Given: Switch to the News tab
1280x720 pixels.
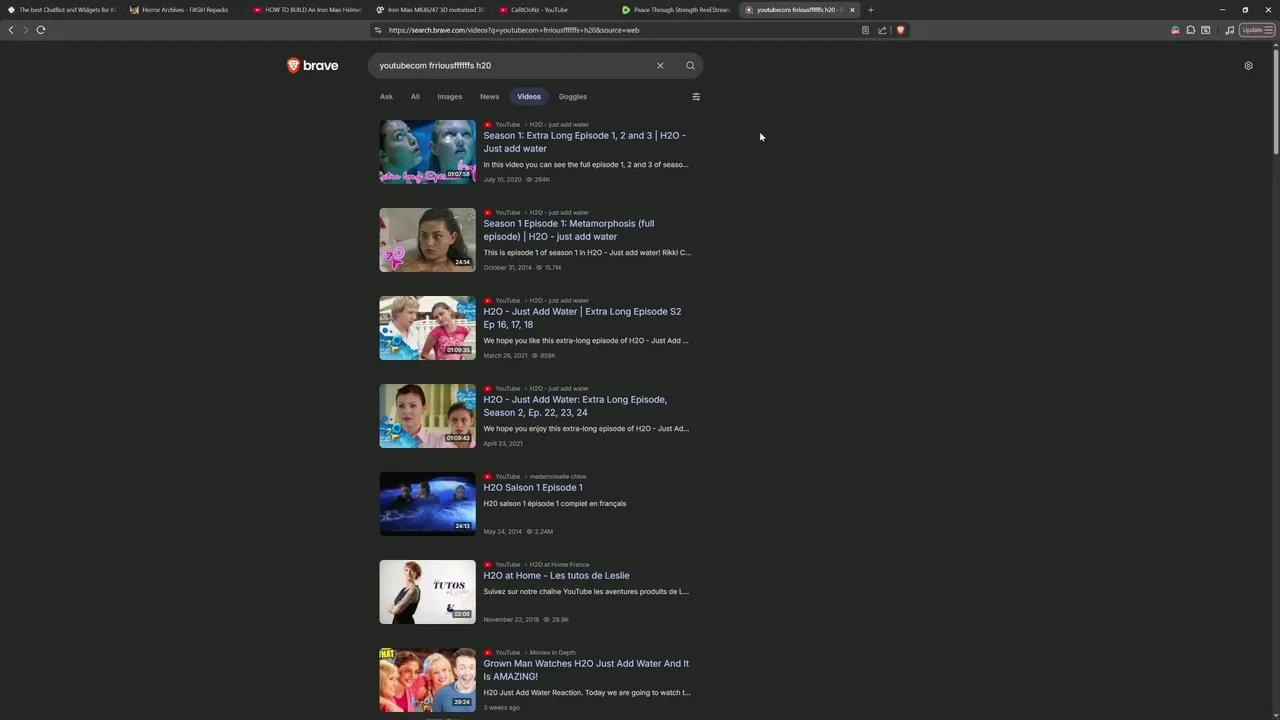Looking at the screenshot, I should point(489,97).
